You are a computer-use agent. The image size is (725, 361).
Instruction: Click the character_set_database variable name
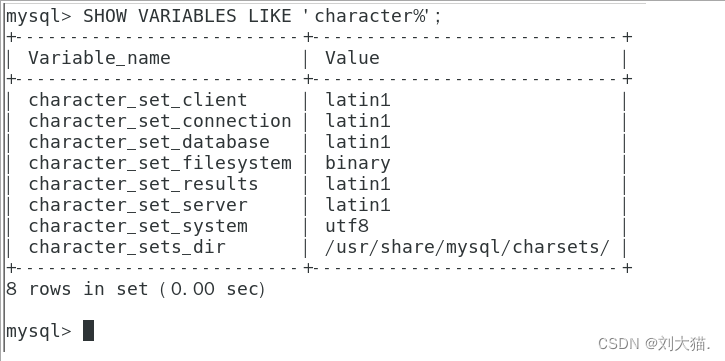pyautogui.click(x=149, y=142)
